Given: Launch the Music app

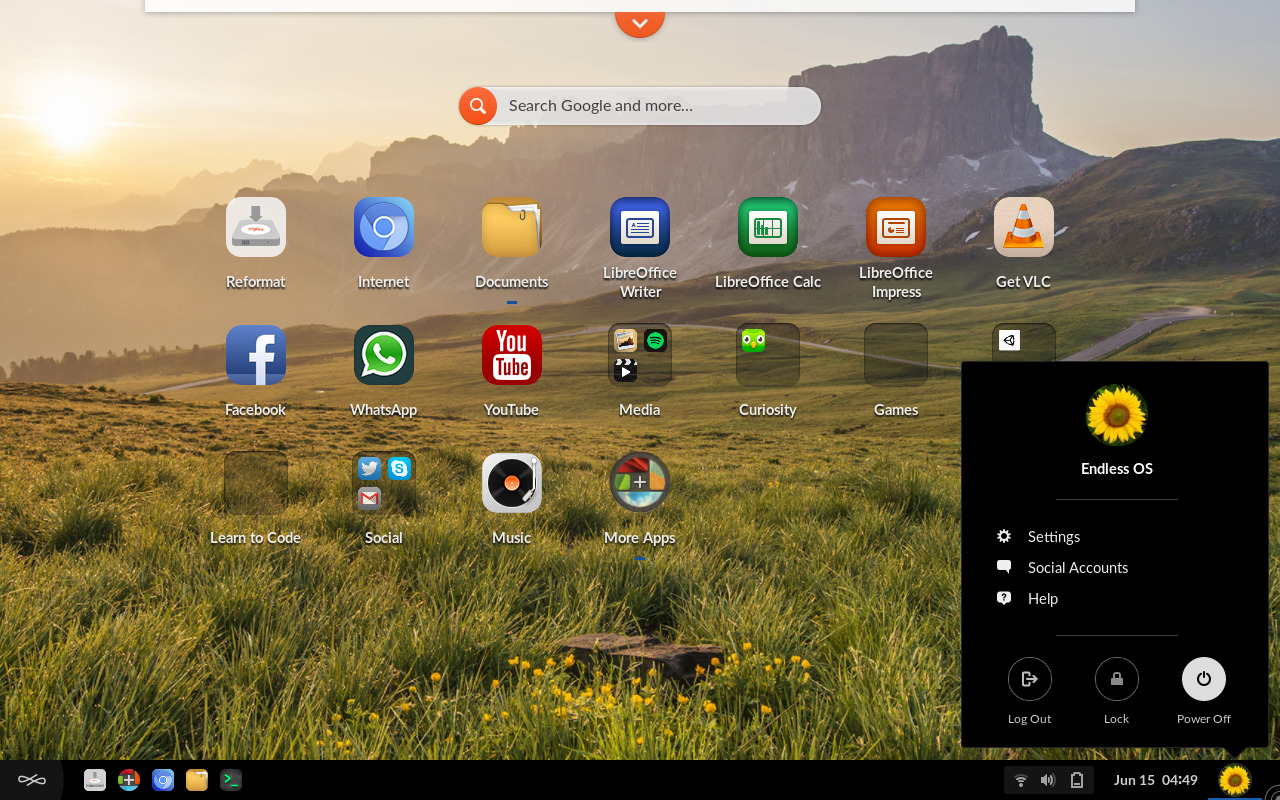Looking at the screenshot, I should click(x=512, y=484).
